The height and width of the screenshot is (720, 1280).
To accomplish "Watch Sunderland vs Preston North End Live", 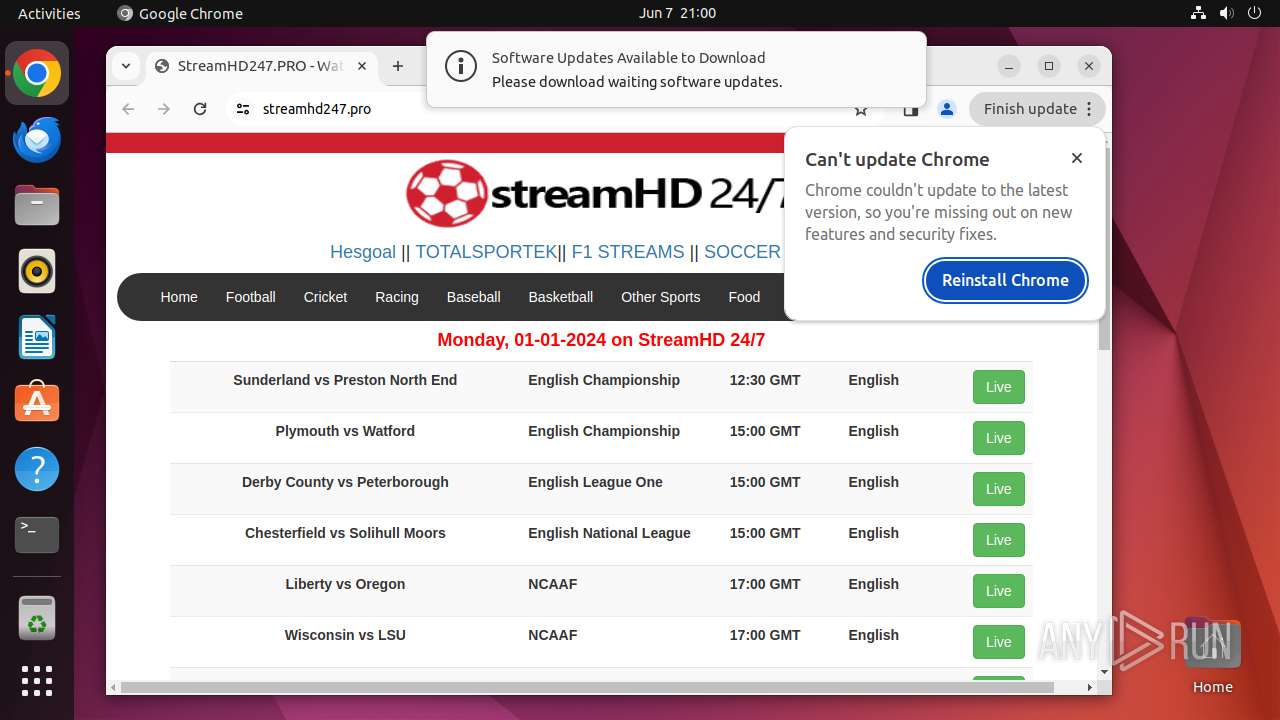I will (999, 387).
